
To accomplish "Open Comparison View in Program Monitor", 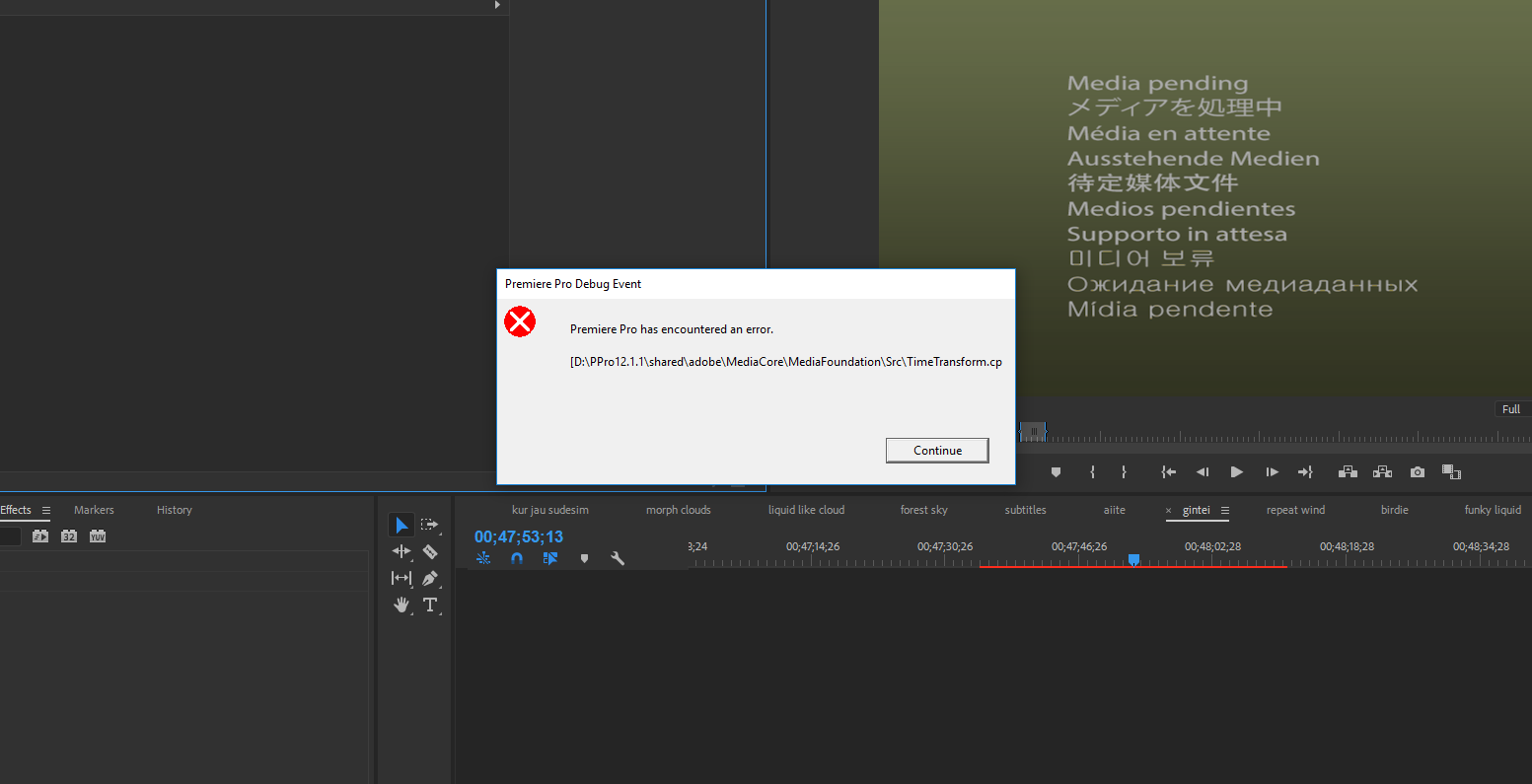I will pos(1451,472).
